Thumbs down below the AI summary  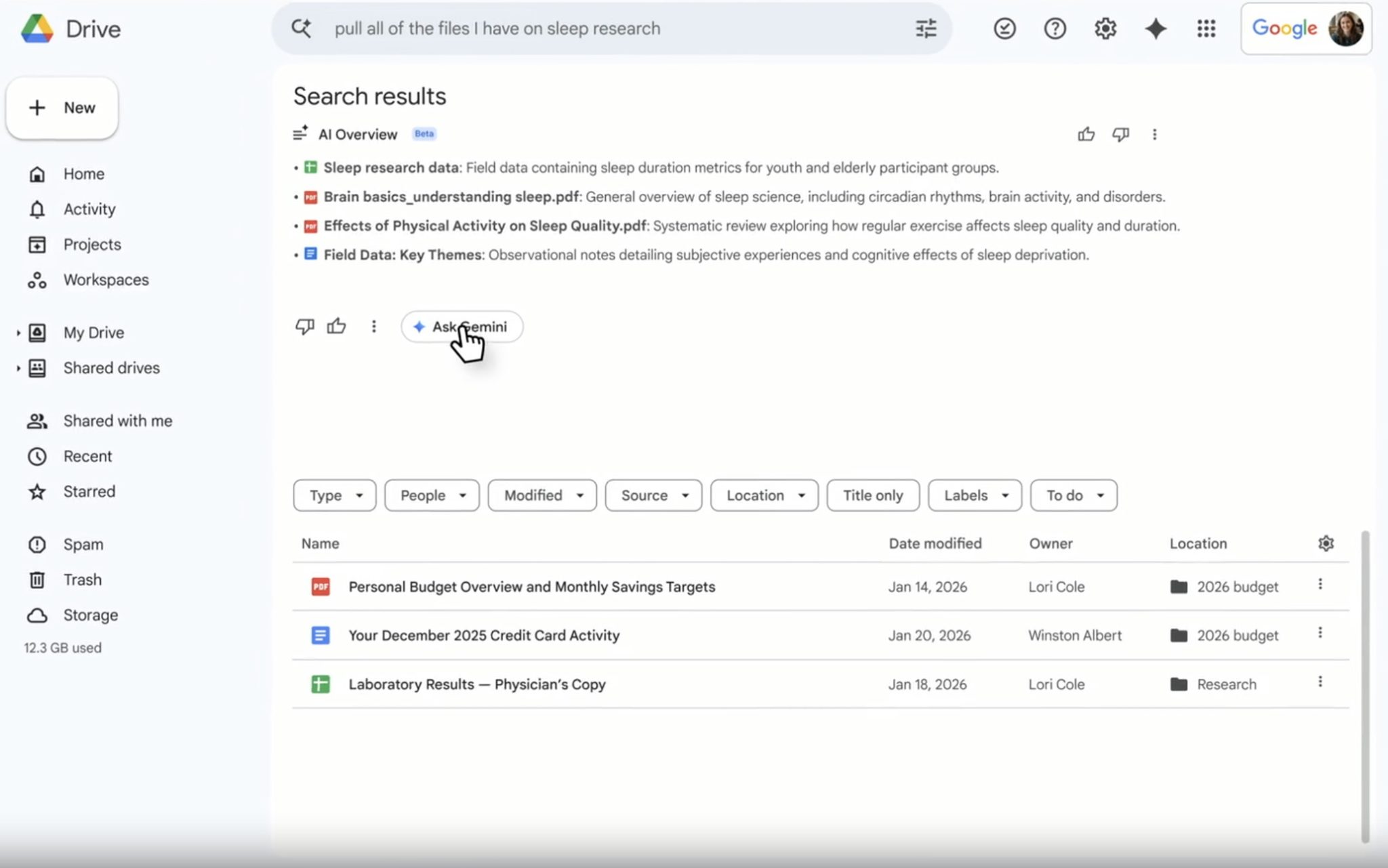coord(304,327)
